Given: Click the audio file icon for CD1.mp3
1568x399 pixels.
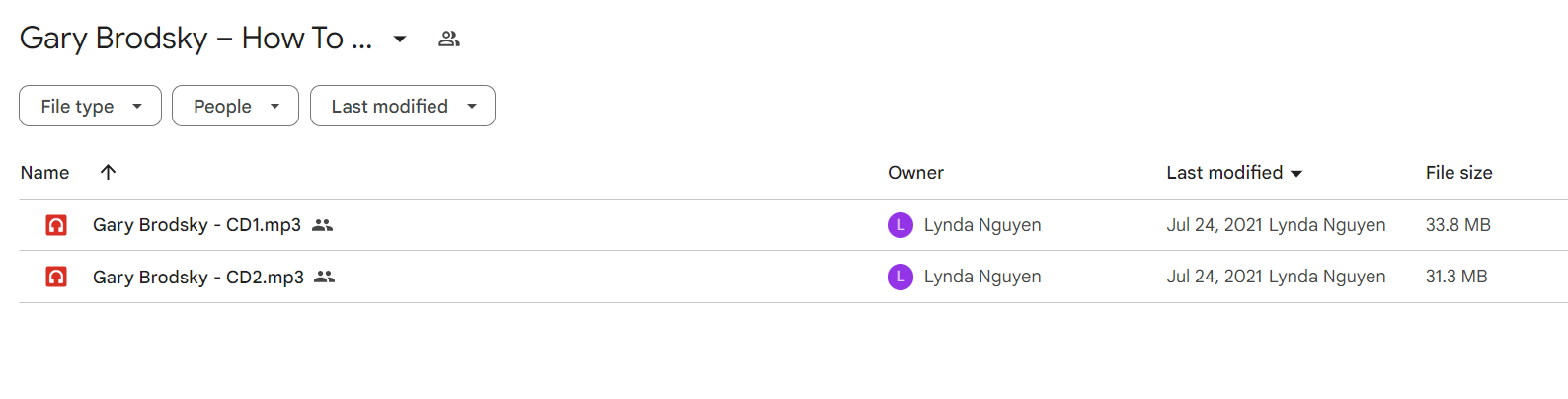Looking at the screenshot, I should 56,225.
